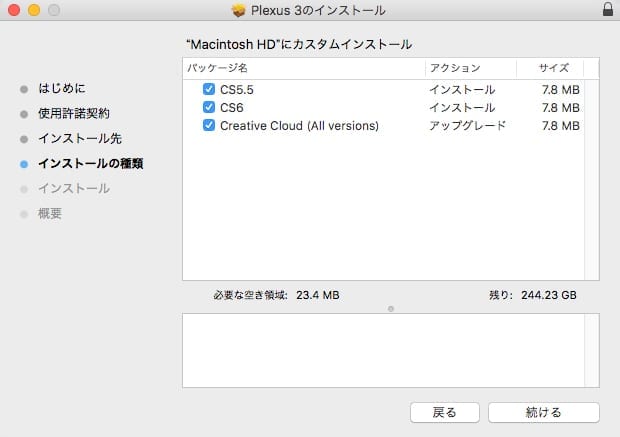Click the description pane scrollbar track
620x437 pixels.
point(592,350)
